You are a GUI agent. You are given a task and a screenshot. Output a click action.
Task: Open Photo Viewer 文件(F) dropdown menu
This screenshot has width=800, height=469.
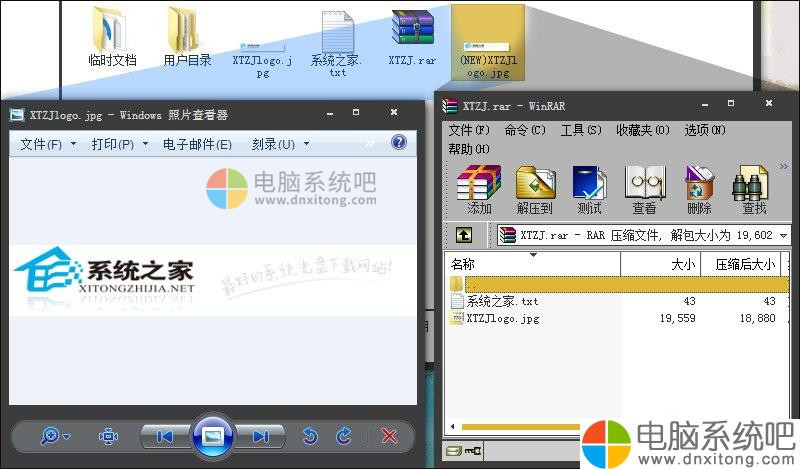(x=48, y=144)
